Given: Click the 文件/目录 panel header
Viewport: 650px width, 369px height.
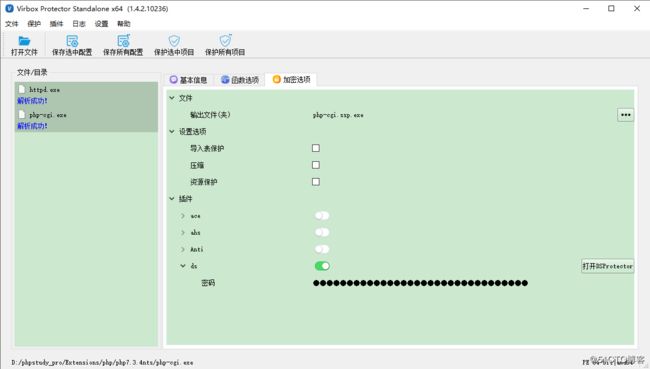Looking at the screenshot, I should pos(32,72).
